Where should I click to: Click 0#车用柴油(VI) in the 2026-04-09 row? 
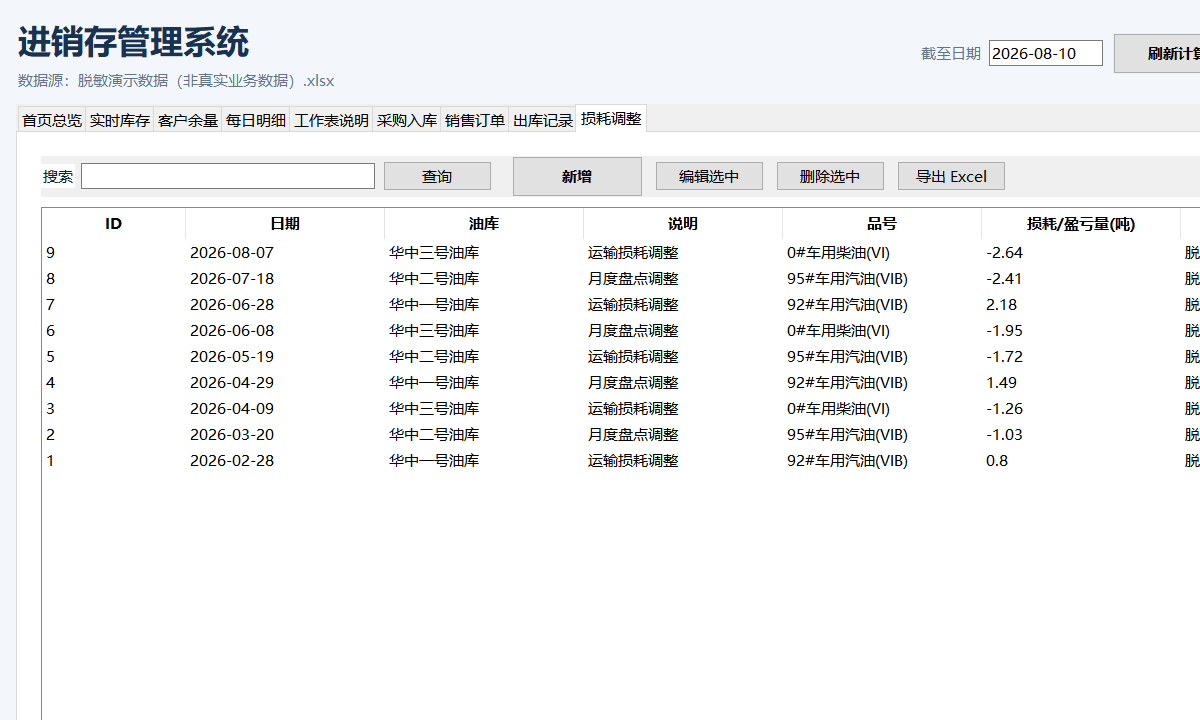[x=838, y=409]
